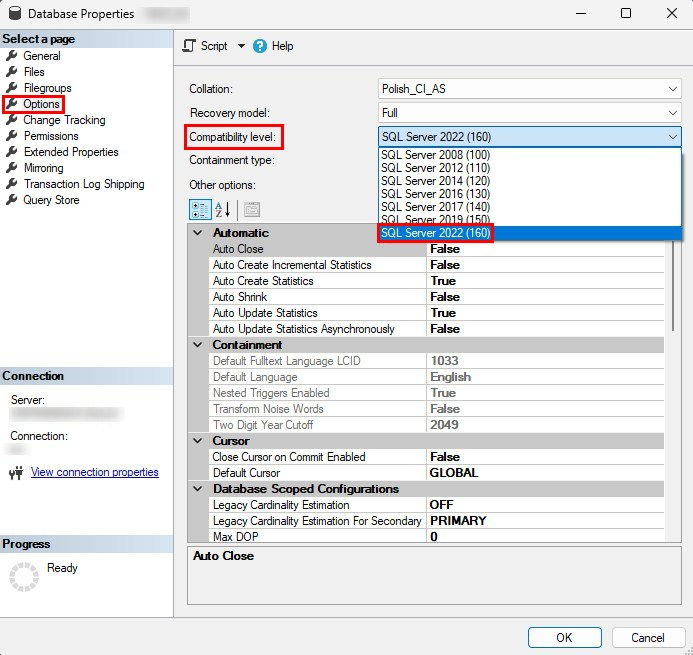Click the Transaction Log Shipping wrench icon
The width and height of the screenshot is (693, 655).
pos(12,183)
